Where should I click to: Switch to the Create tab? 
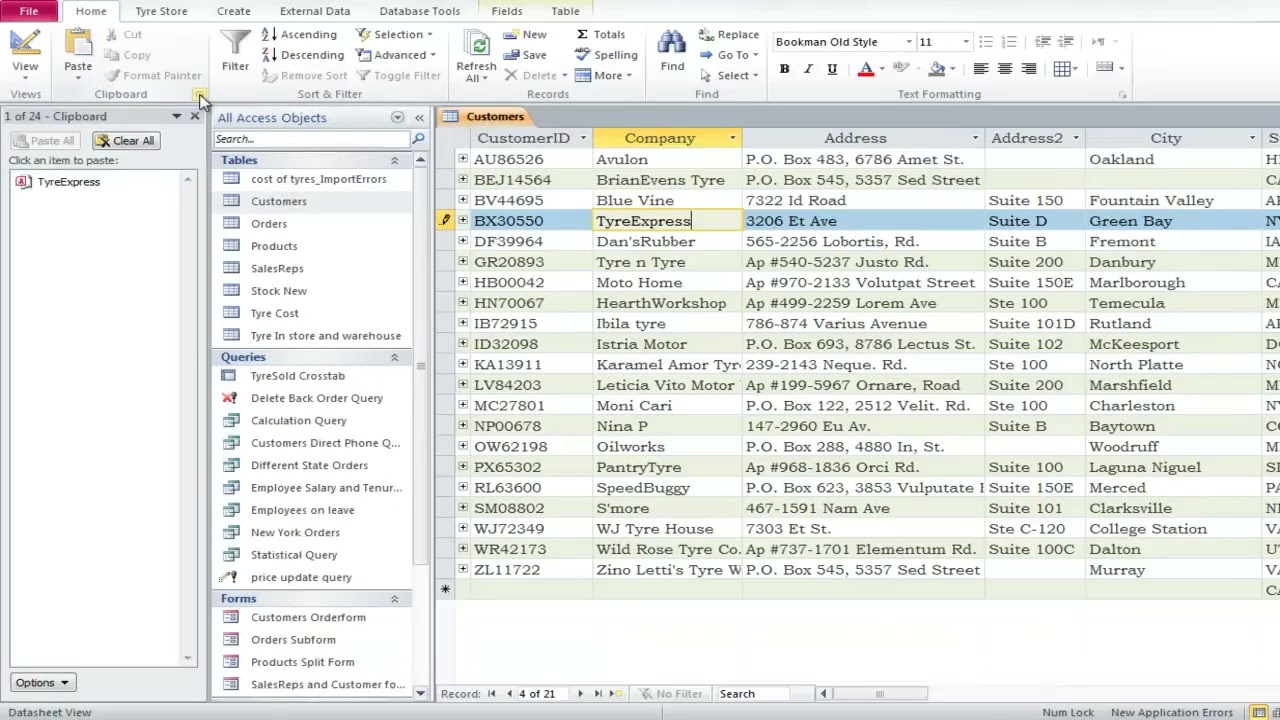(x=233, y=11)
